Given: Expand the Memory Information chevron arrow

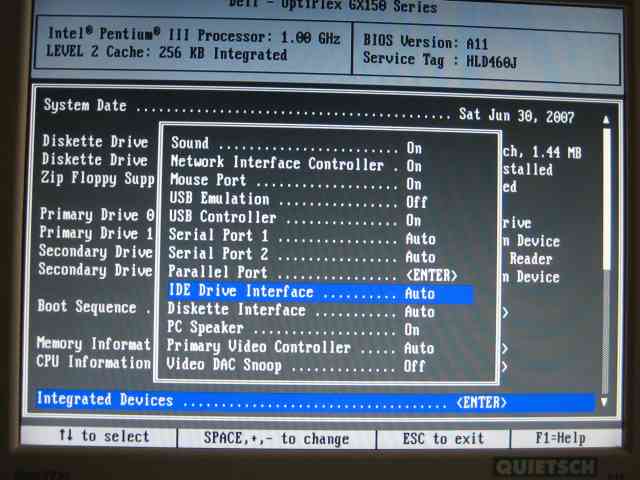Looking at the screenshot, I should click(505, 348).
